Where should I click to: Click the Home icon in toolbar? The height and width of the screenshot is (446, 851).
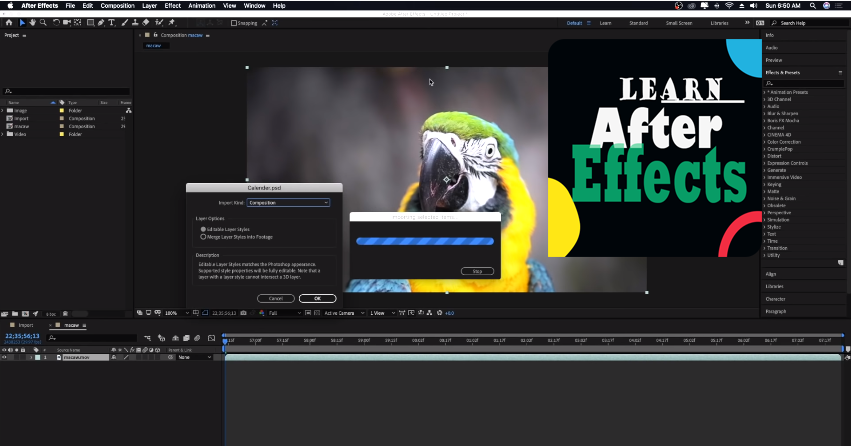(10, 22)
